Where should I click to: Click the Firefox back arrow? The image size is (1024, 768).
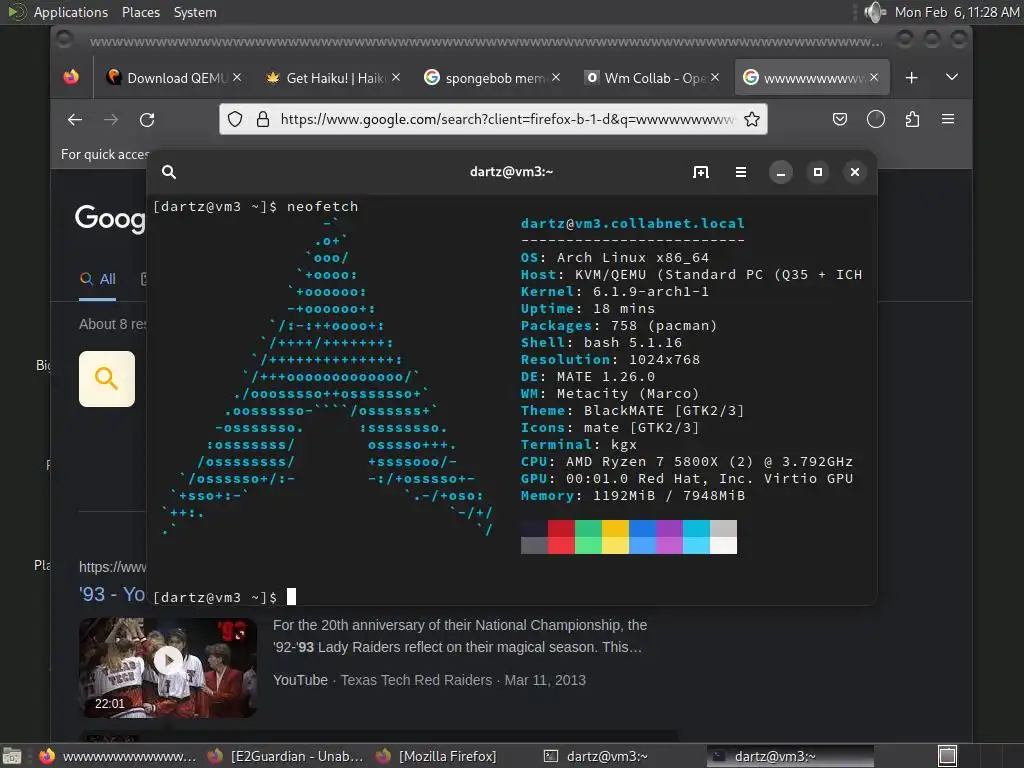point(75,120)
